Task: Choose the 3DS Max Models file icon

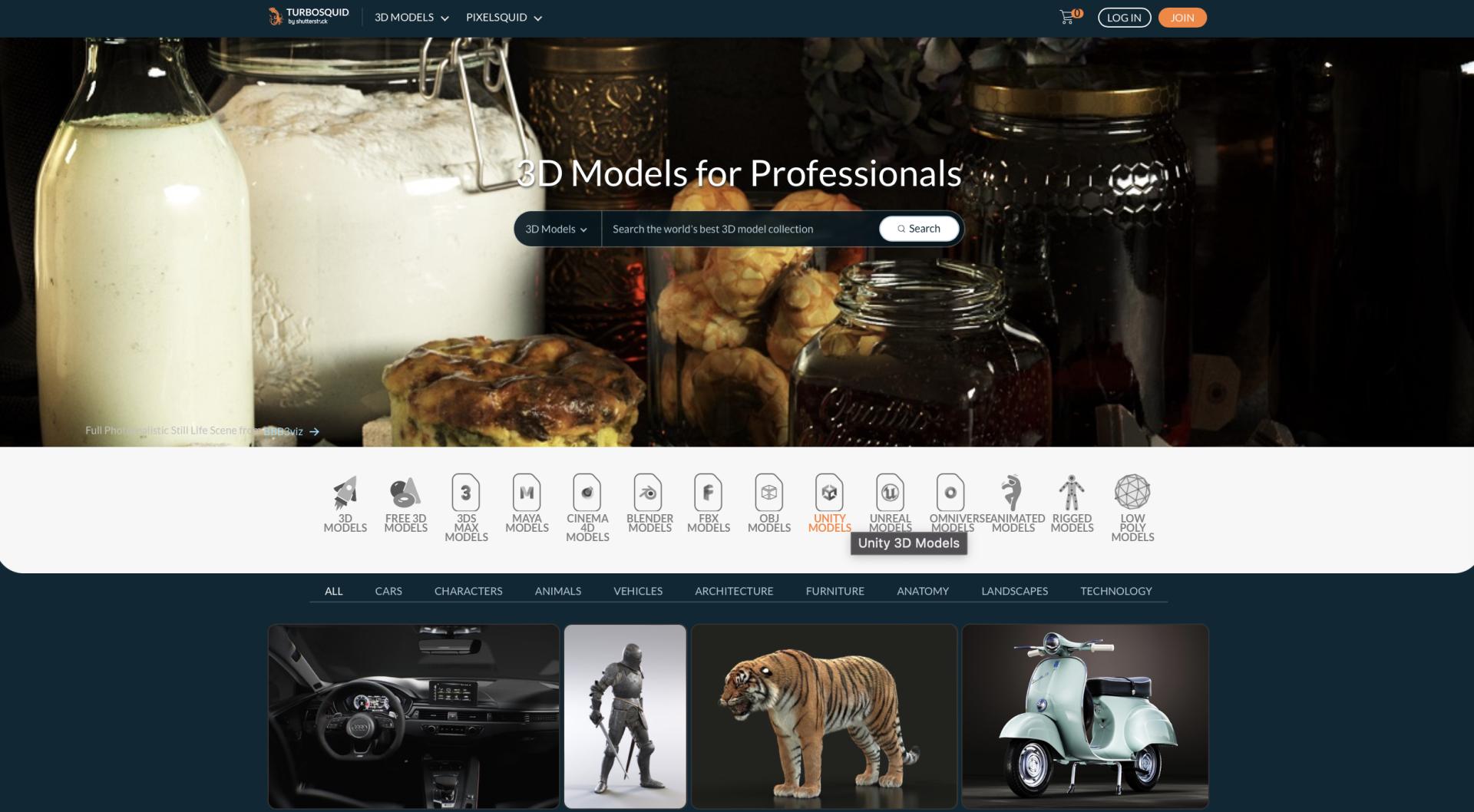Action: (x=466, y=492)
